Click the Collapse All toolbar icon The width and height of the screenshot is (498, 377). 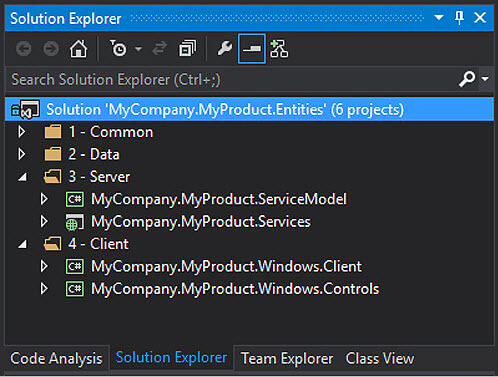pos(188,49)
